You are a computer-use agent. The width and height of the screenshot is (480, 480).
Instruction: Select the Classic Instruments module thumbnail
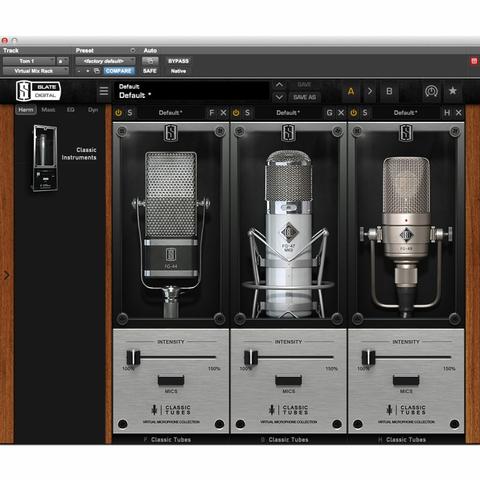click(45, 158)
